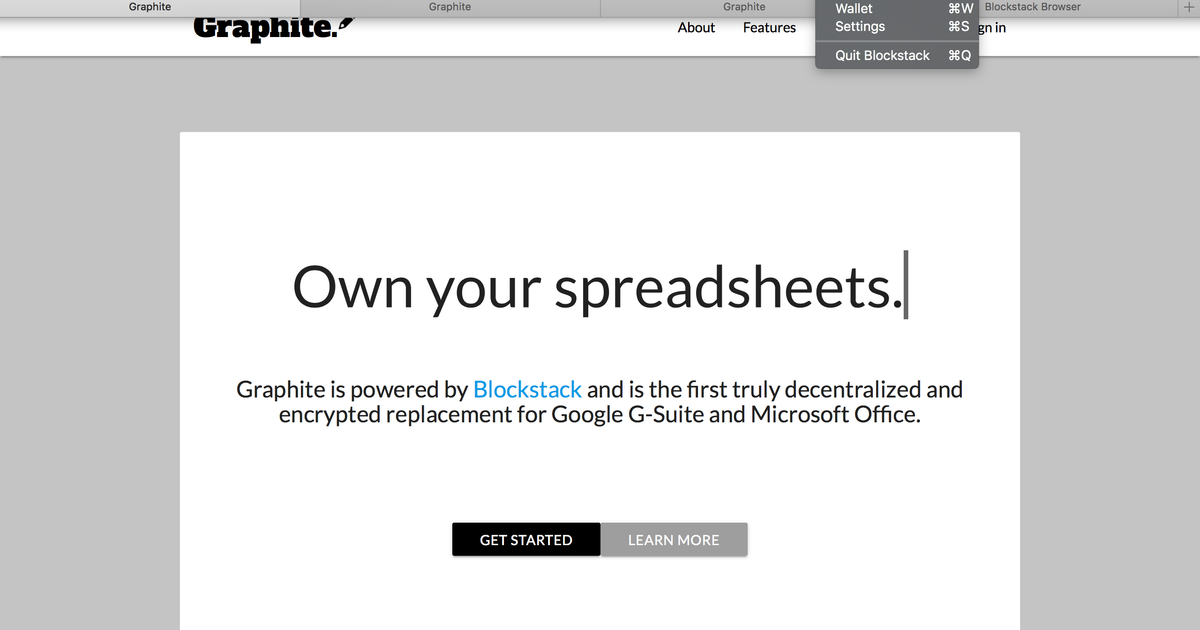Screen dimensions: 1200x630
Task: Switch to the first Graphite tab
Action: (150, 7)
